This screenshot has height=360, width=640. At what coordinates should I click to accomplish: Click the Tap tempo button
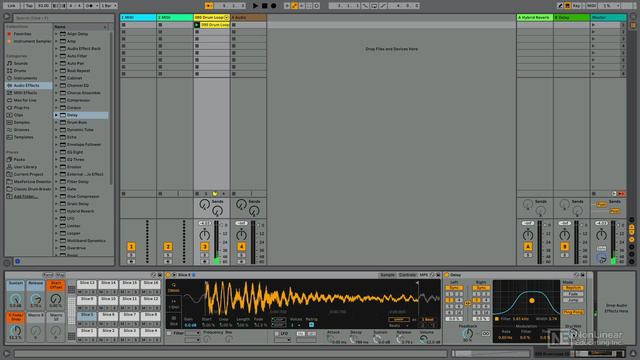[x=29, y=6]
